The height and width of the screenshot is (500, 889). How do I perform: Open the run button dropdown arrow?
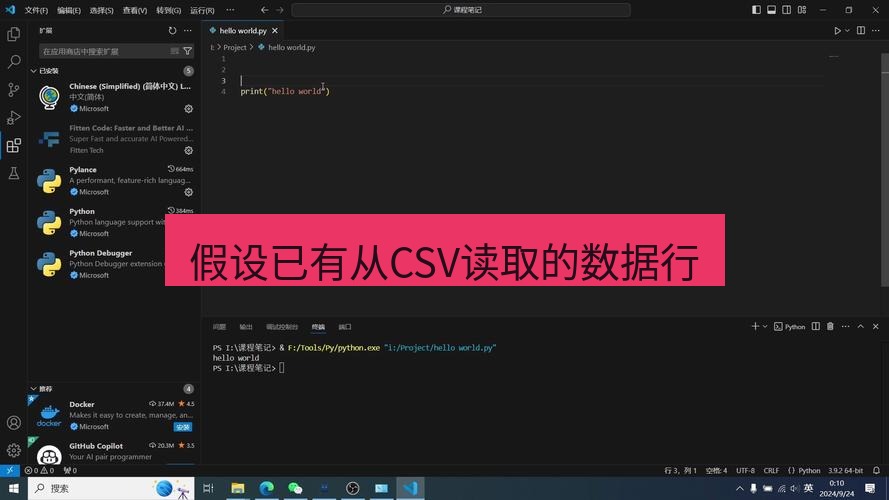[x=847, y=31]
